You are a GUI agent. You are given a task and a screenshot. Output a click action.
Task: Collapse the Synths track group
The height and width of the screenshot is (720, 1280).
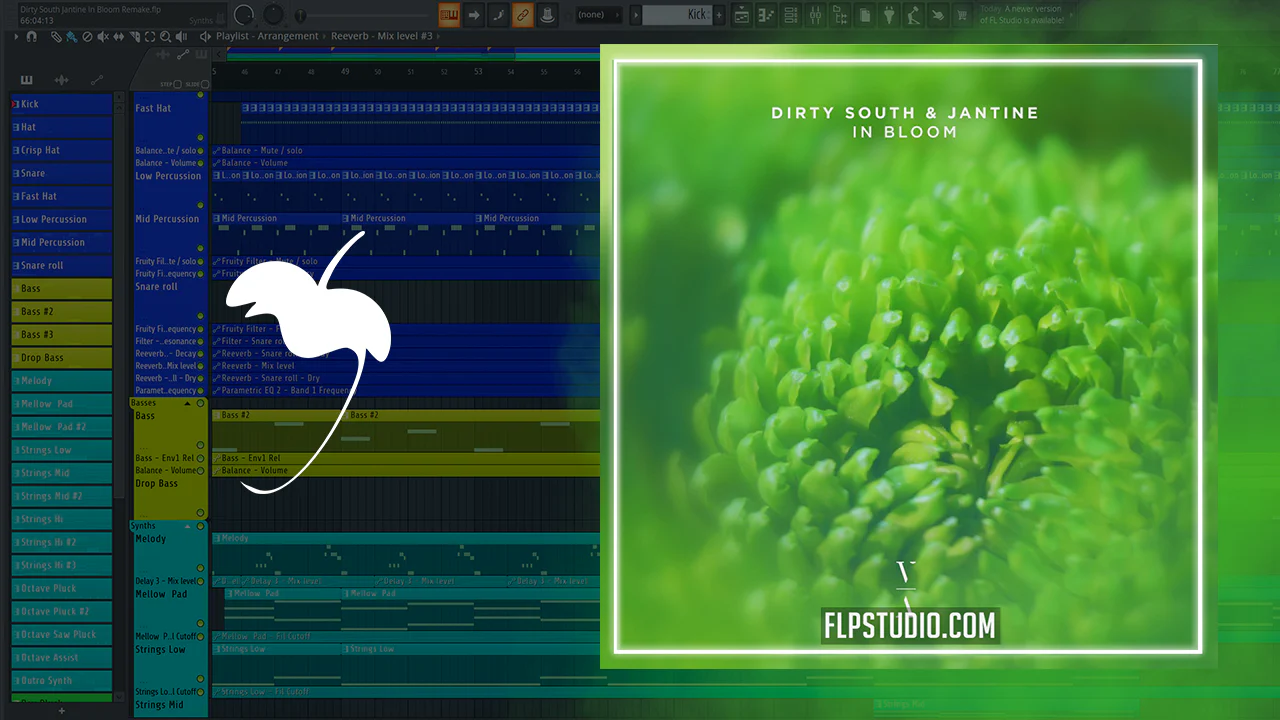click(187, 525)
